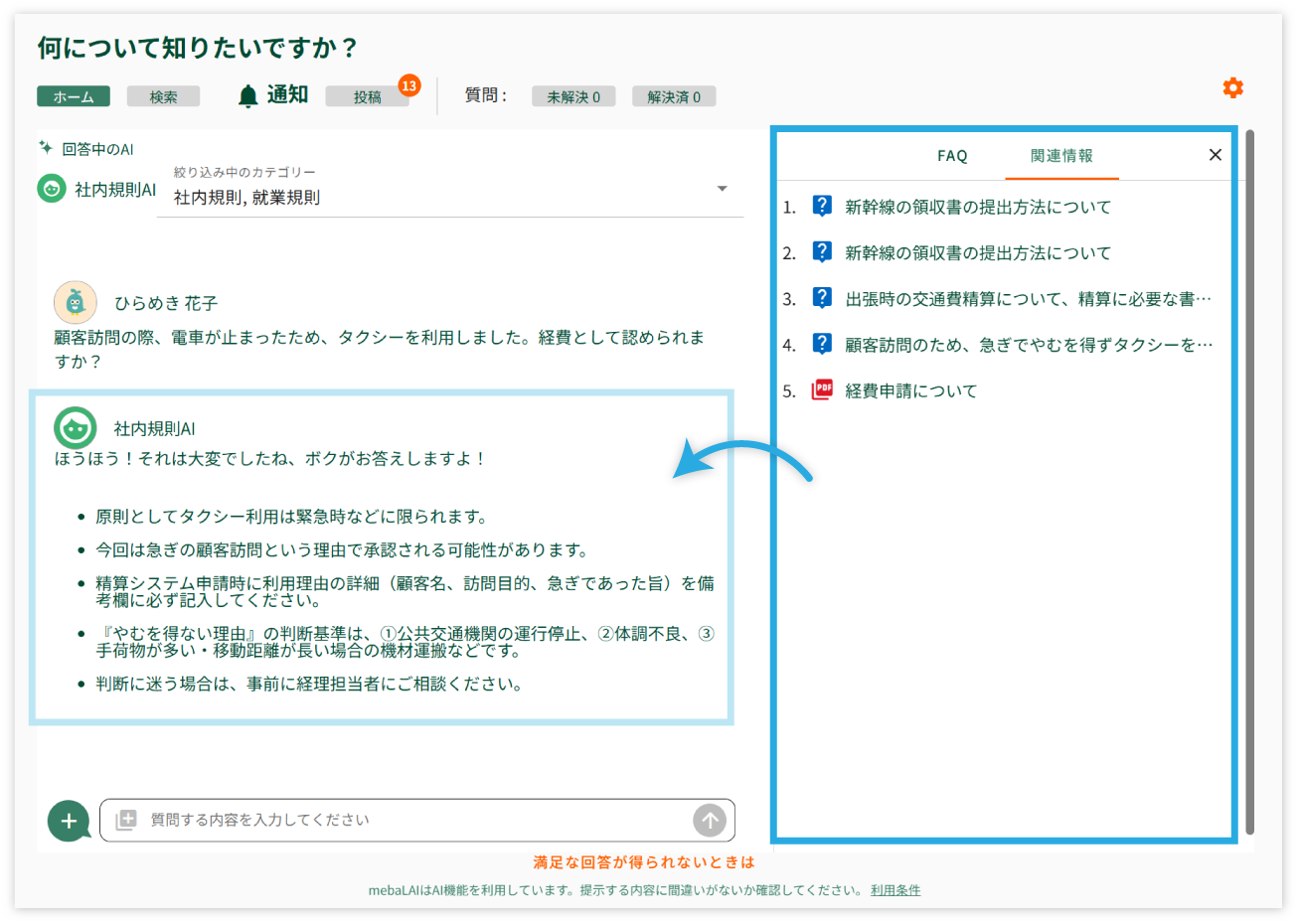Click the attachment icon in the question field
Image resolution: width=1299 pixels, height=924 pixels.
[x=126, y=821]
